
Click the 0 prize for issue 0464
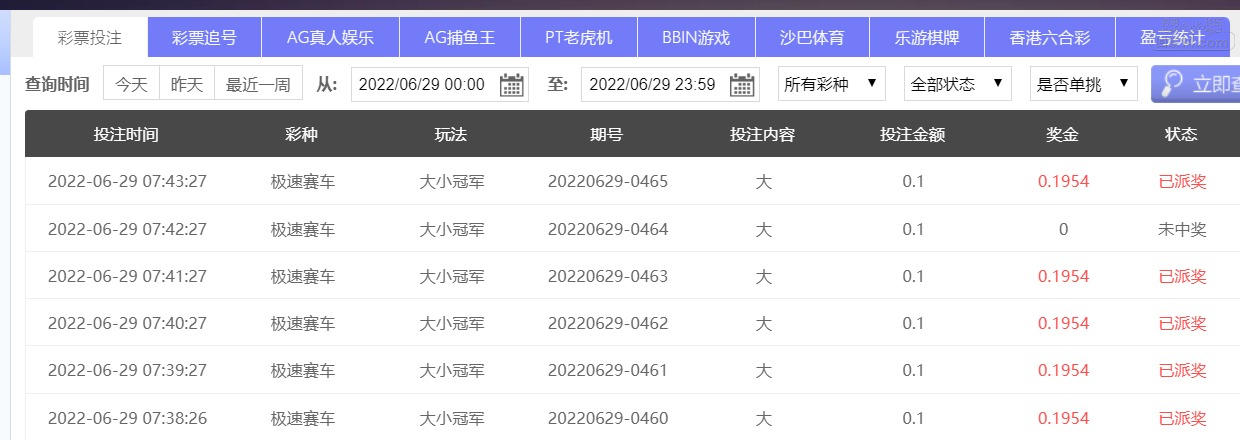pyautogui.click(x=1063, y=229)
